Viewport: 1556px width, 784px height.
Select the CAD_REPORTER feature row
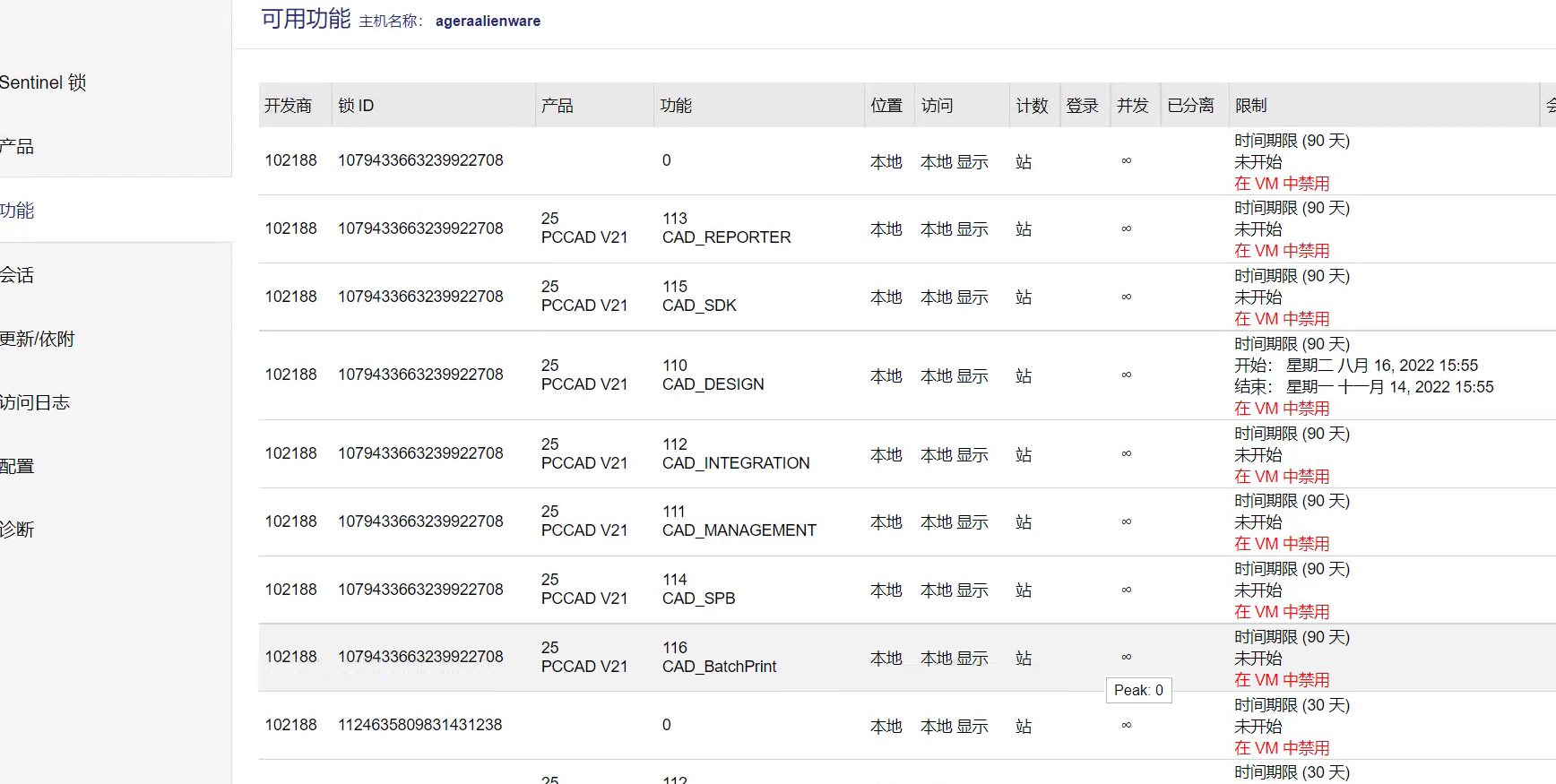(726, 237)
